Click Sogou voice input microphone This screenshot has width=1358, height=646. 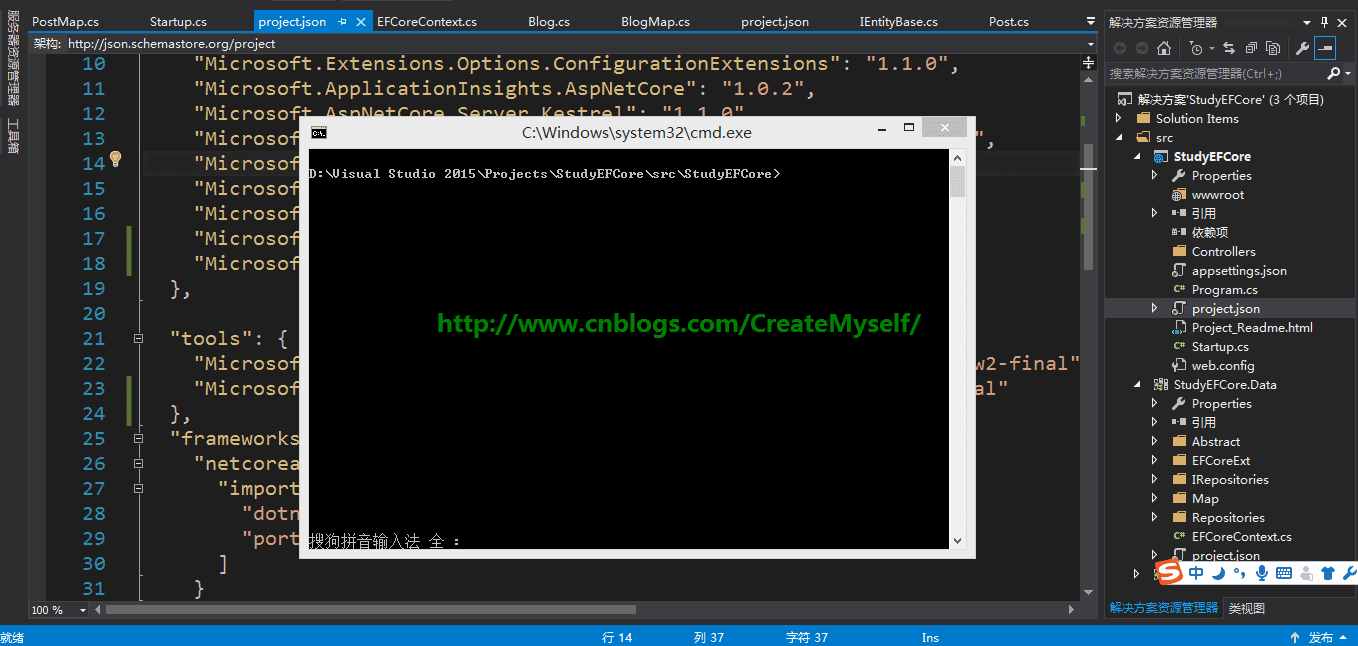click(1262, 573)
